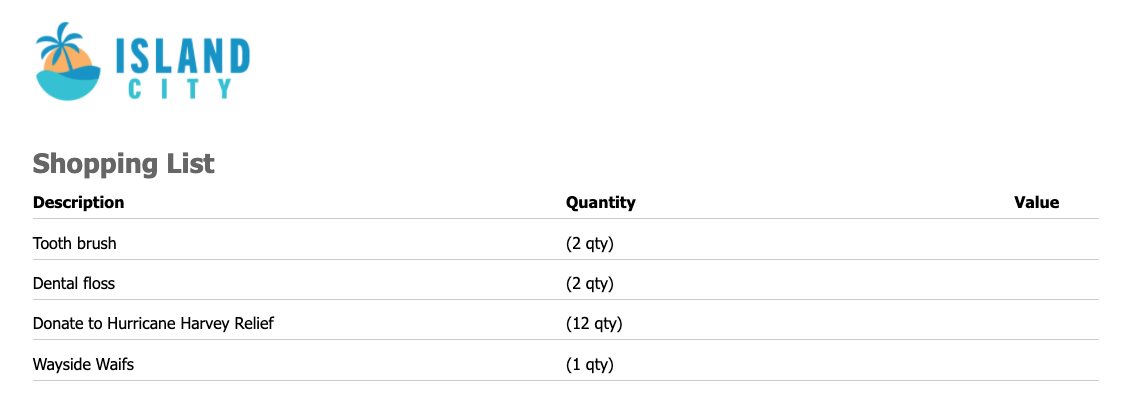Click the Quantity column header
Image resolution: width=1124 pixels, height=412 pixels.
point(601,203)
